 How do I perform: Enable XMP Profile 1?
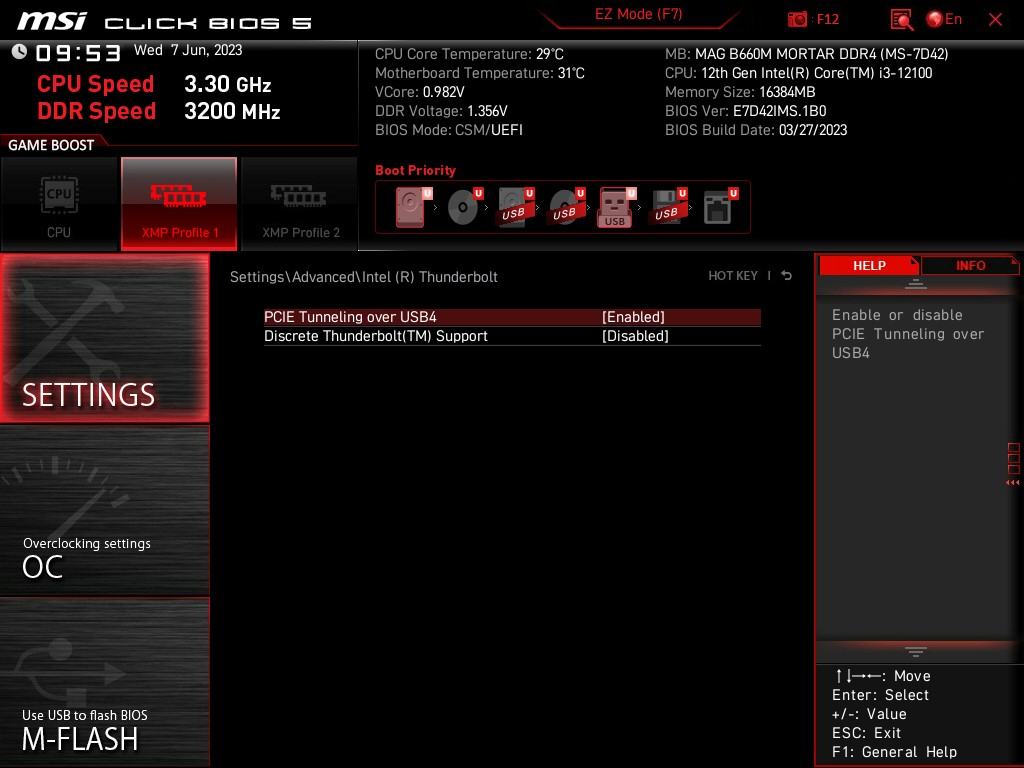(x=179, y=204)
